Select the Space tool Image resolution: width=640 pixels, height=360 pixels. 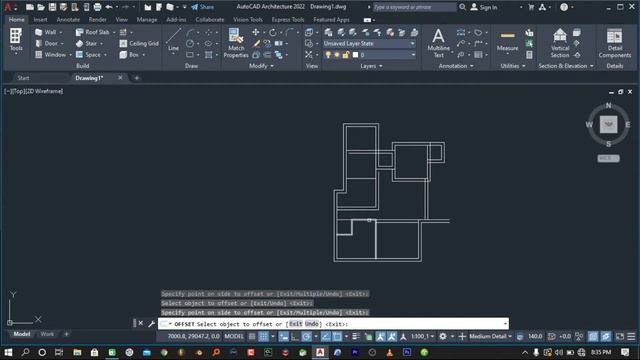[x=88, y=54]
